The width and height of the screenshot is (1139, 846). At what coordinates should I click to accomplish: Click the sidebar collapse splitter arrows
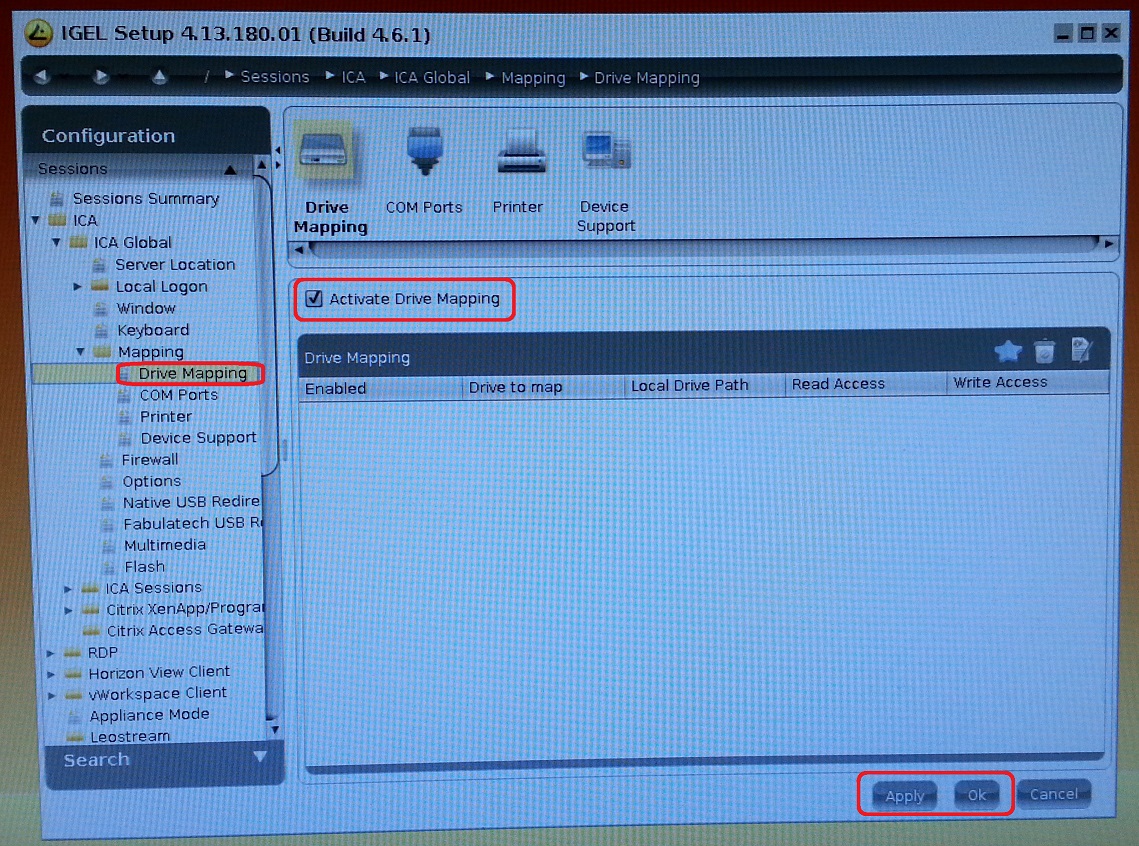coord(277,158)
